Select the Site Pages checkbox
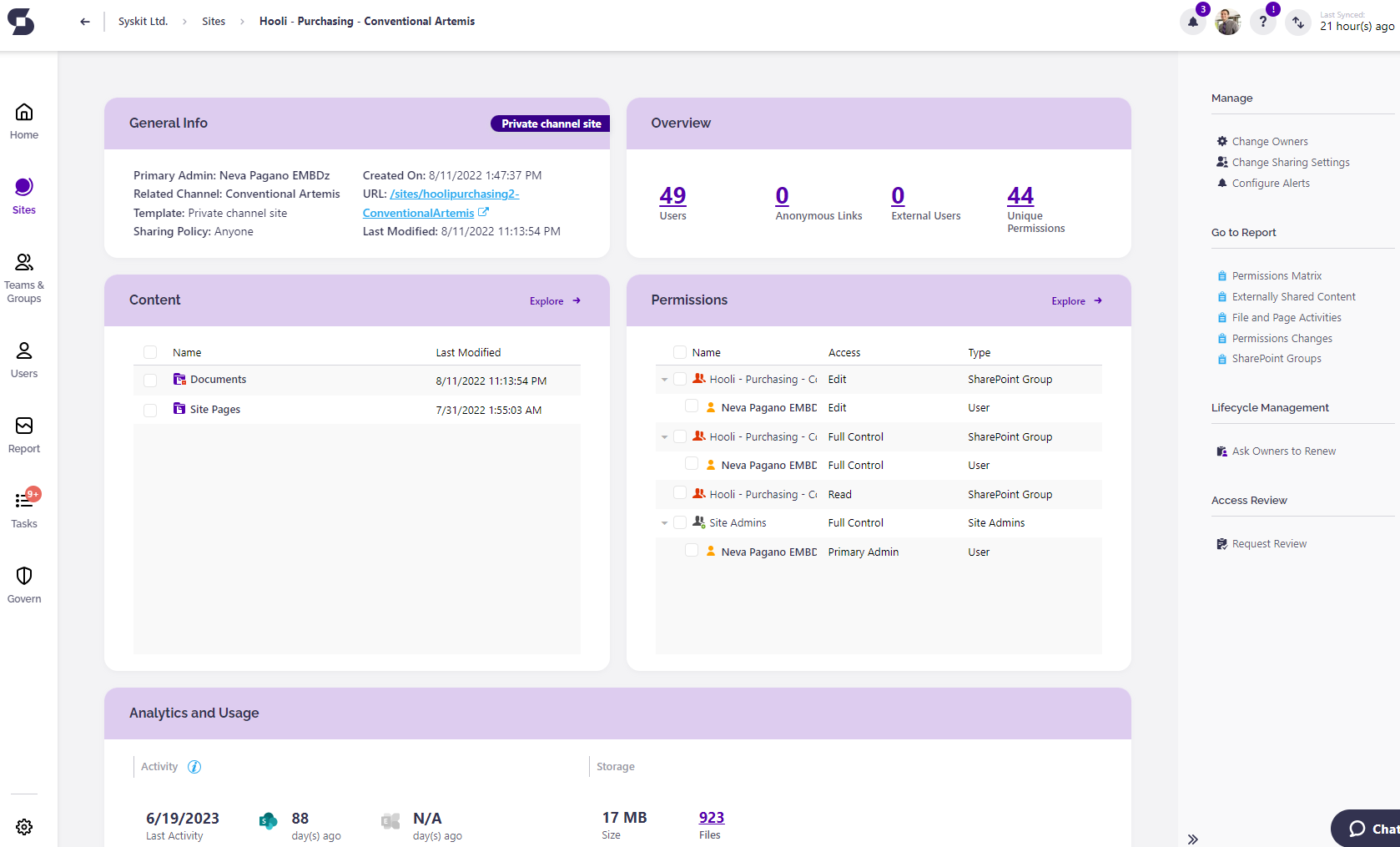 pos(150,410)
